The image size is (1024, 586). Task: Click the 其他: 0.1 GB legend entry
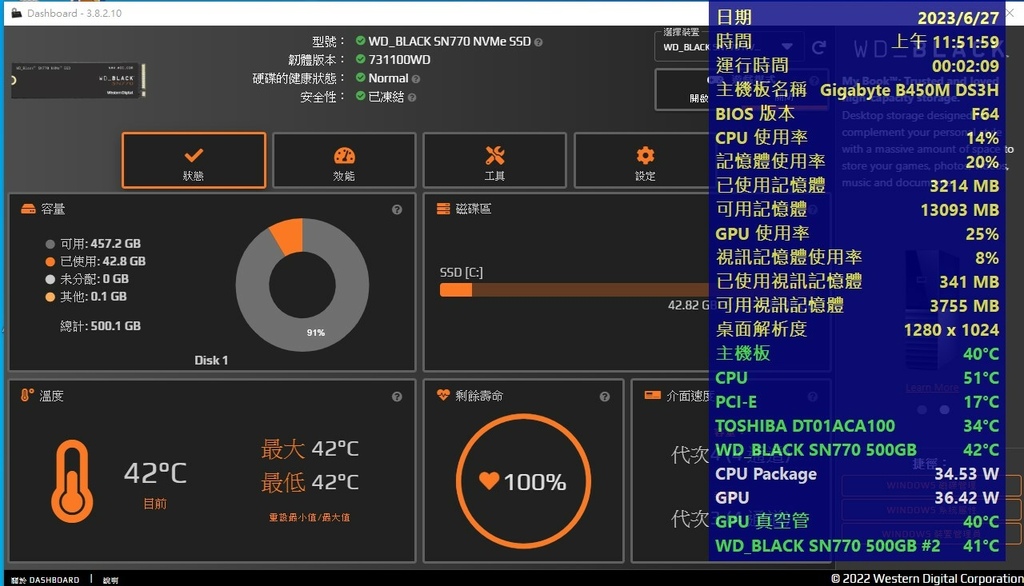[x=86, y=297]
